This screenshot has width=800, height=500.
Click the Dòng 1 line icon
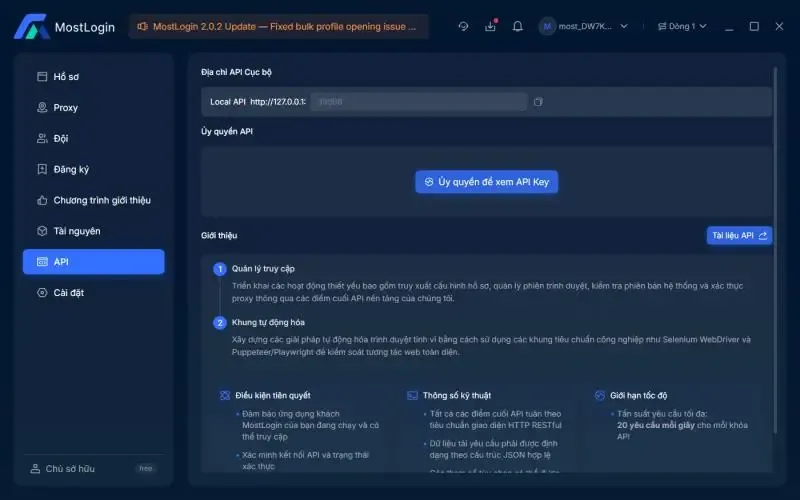662,26
